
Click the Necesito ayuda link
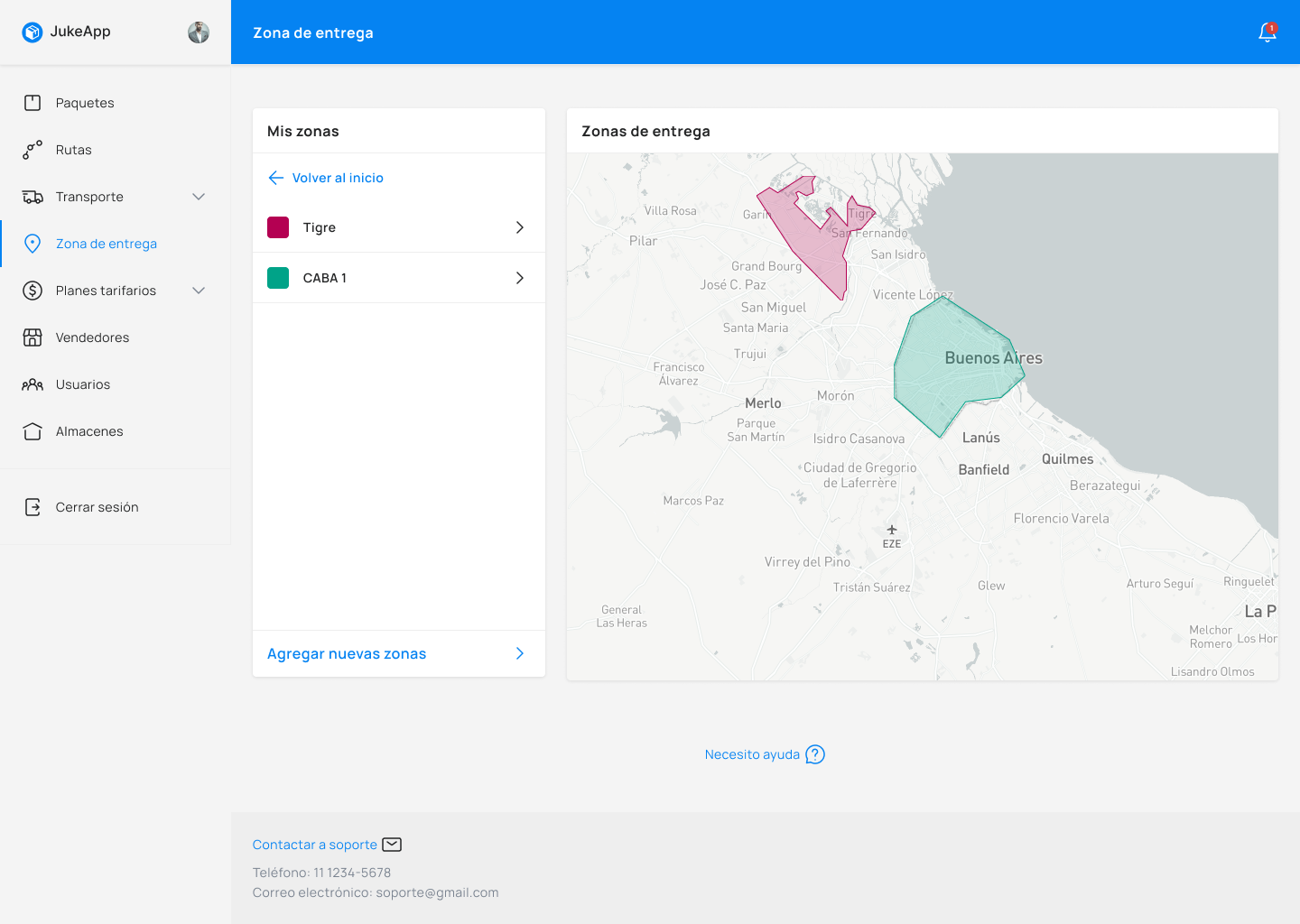point(752,754)
